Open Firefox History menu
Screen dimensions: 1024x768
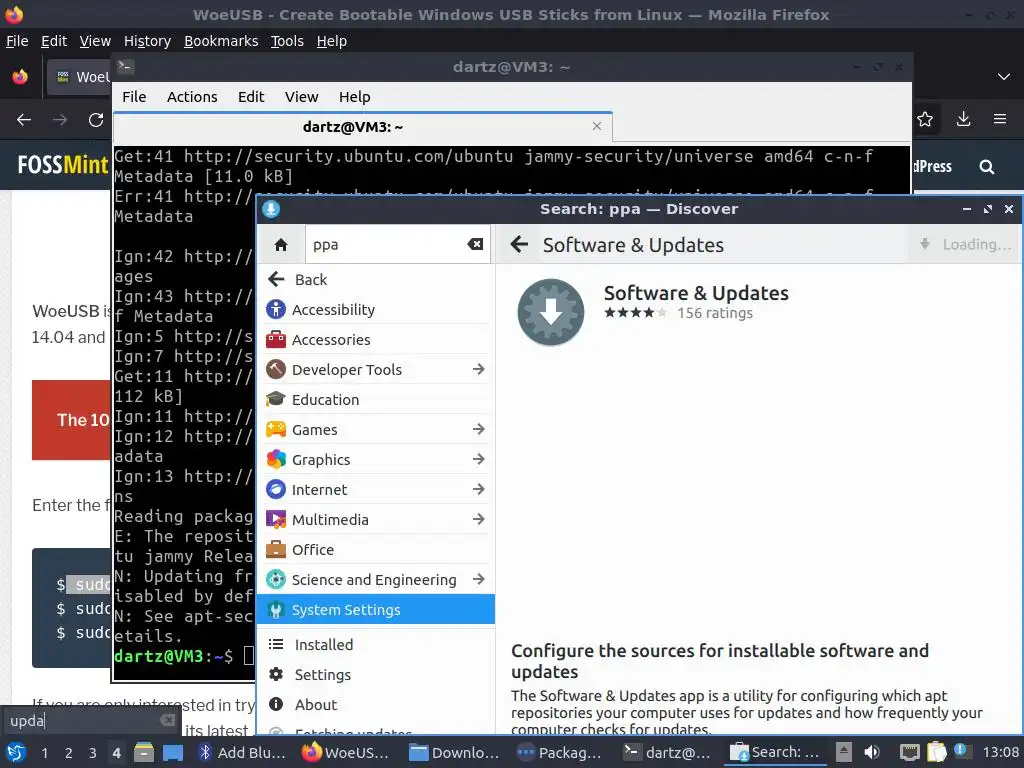point(147,41)
